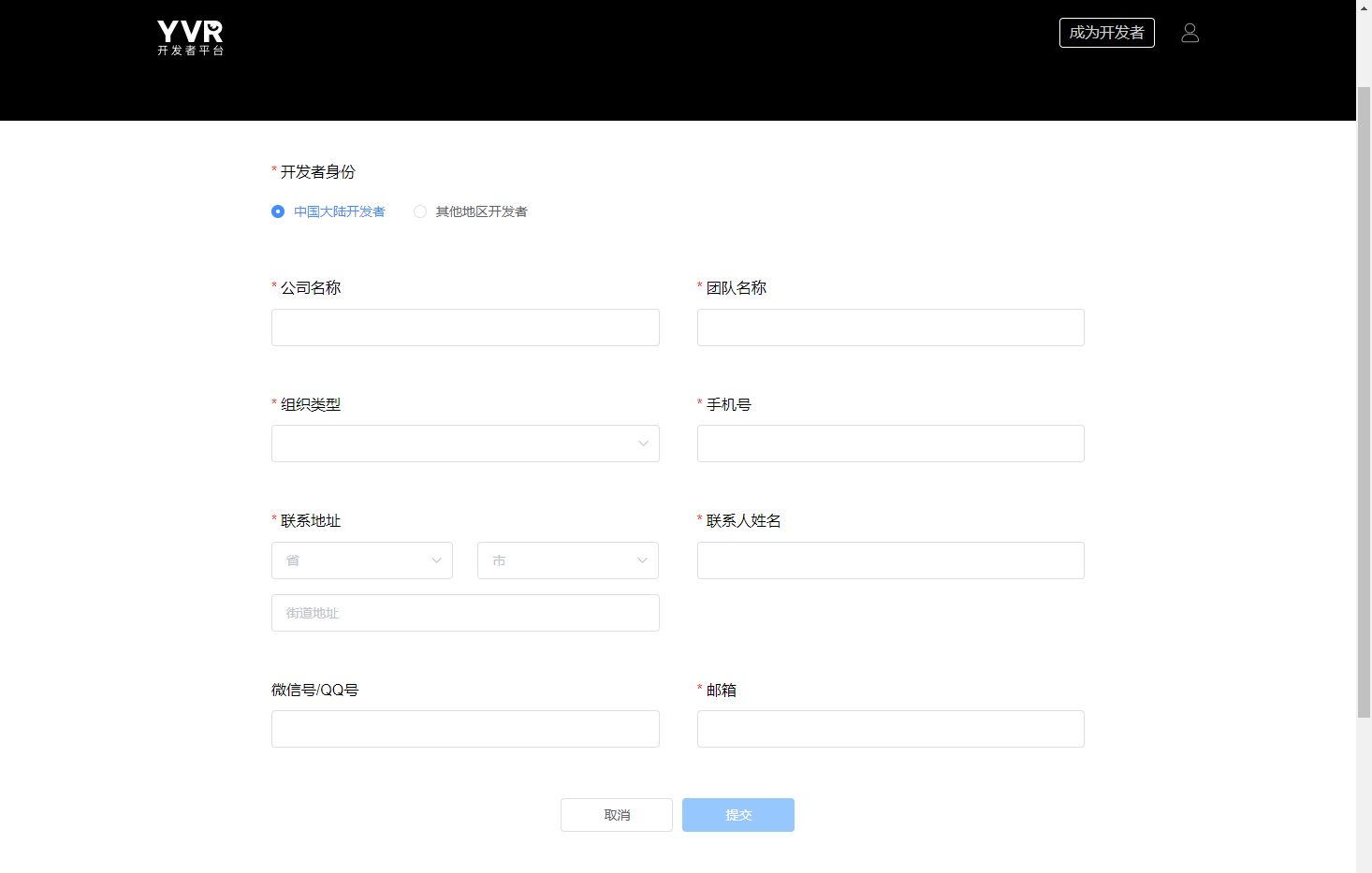1372x873 pixels.
Task: Click the chevron on the 省 selector
Action: 436,560
